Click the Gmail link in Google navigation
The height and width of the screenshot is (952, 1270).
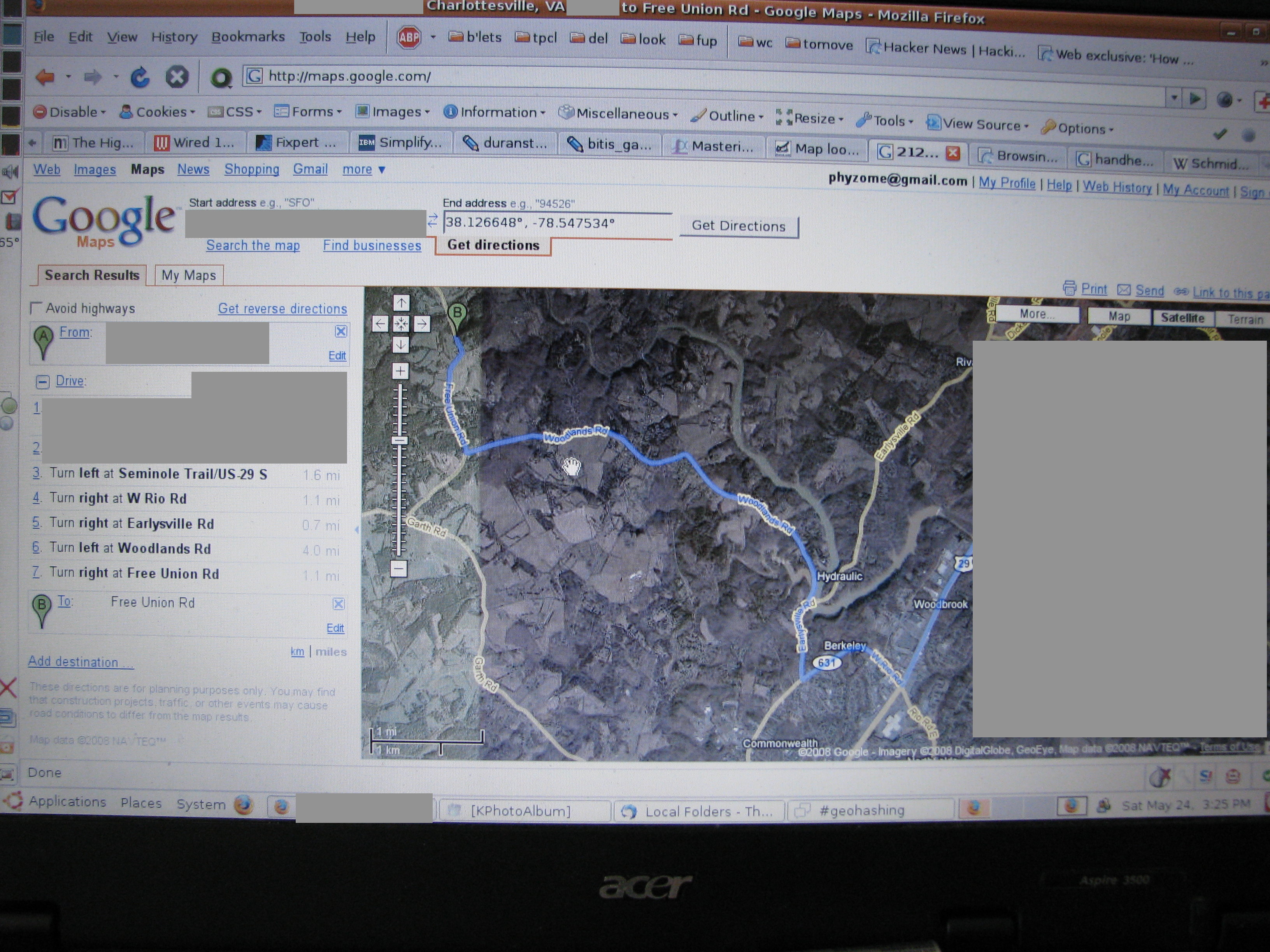click(310, 169)
